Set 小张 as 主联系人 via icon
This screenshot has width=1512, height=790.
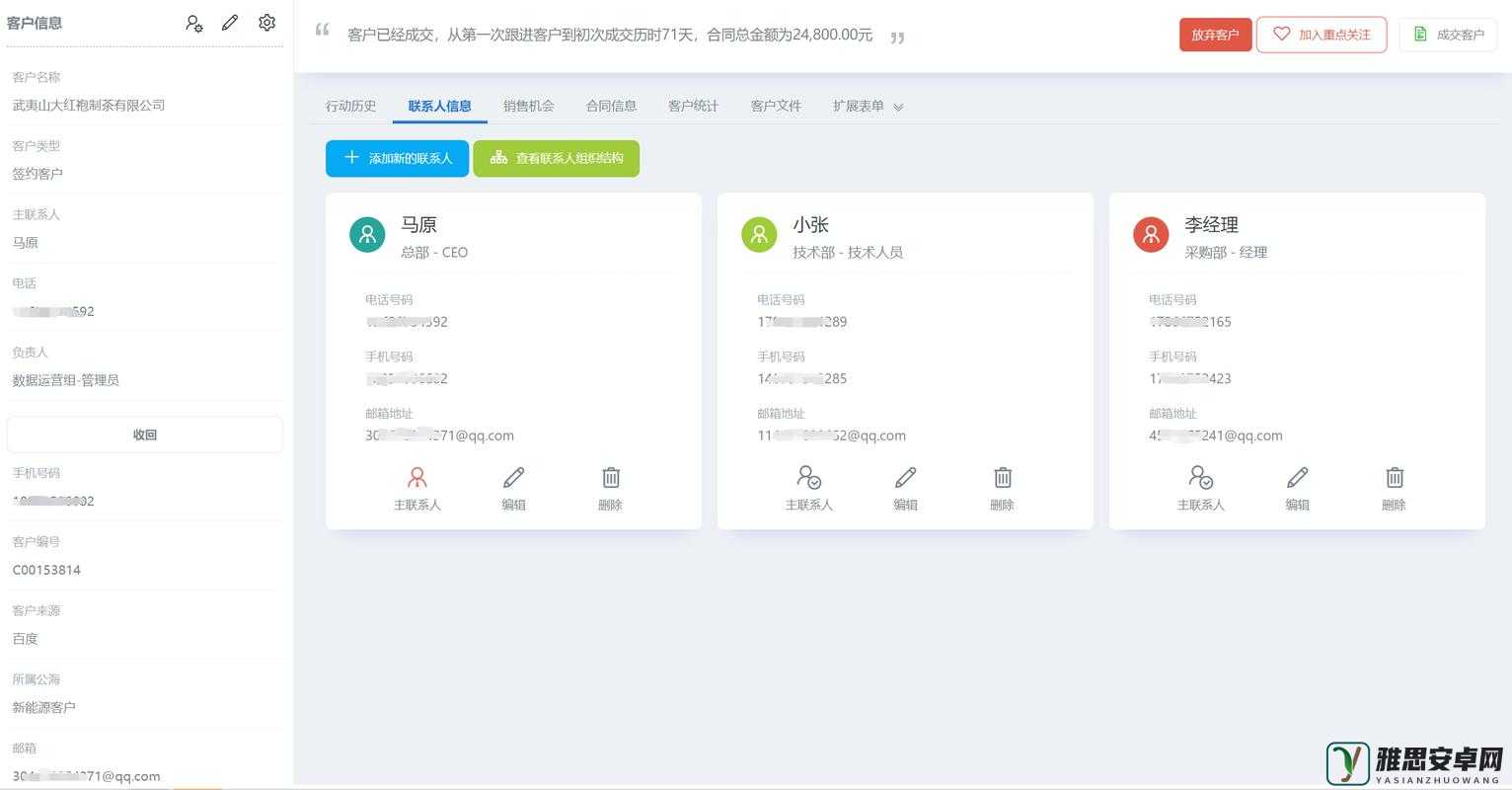click(x=809, y=478)
